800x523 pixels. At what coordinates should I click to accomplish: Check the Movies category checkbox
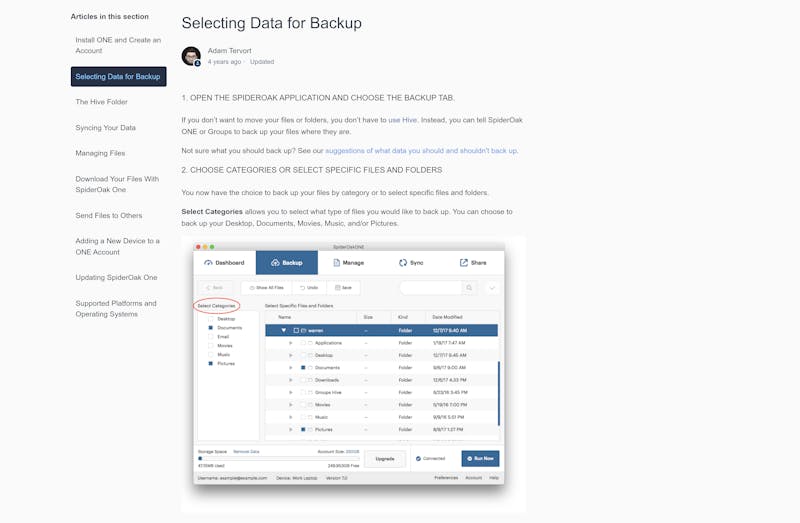click(x=211, y=346)
